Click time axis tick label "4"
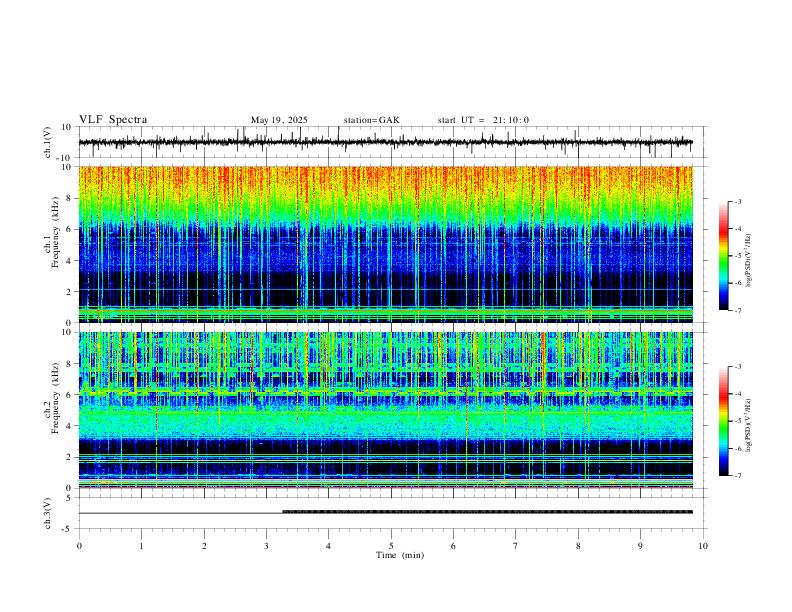The width and height of the screenshot is (792, 612). (x=329, y=546)
